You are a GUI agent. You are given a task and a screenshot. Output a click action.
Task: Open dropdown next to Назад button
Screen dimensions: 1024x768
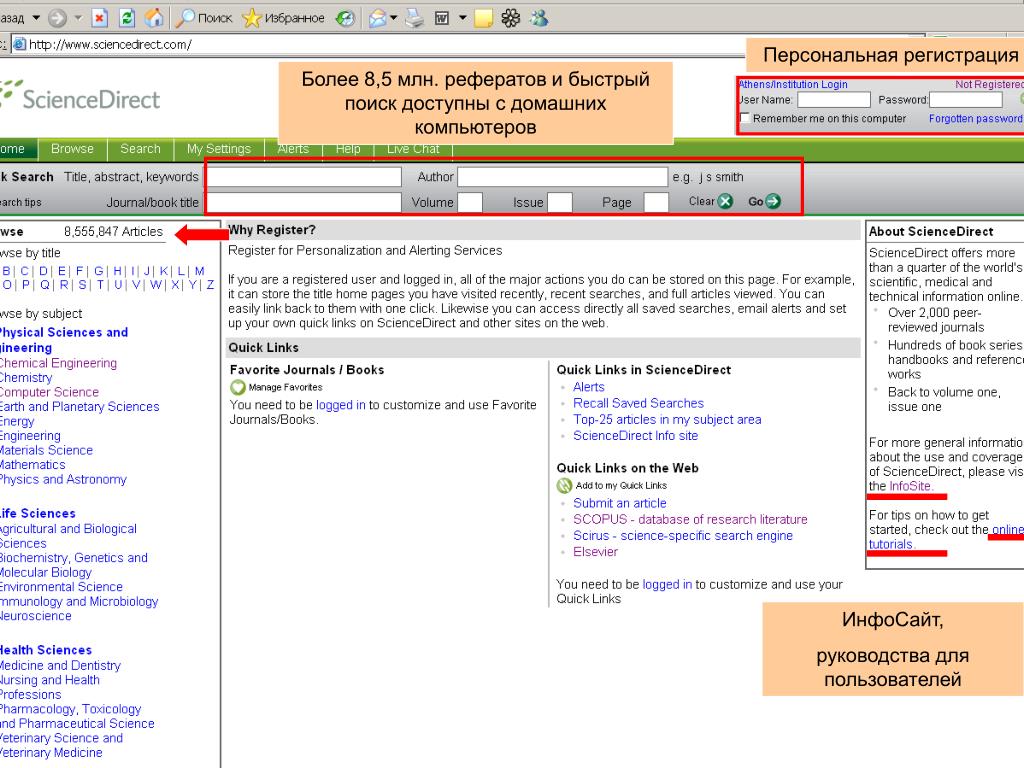click(x=37, y=18)
